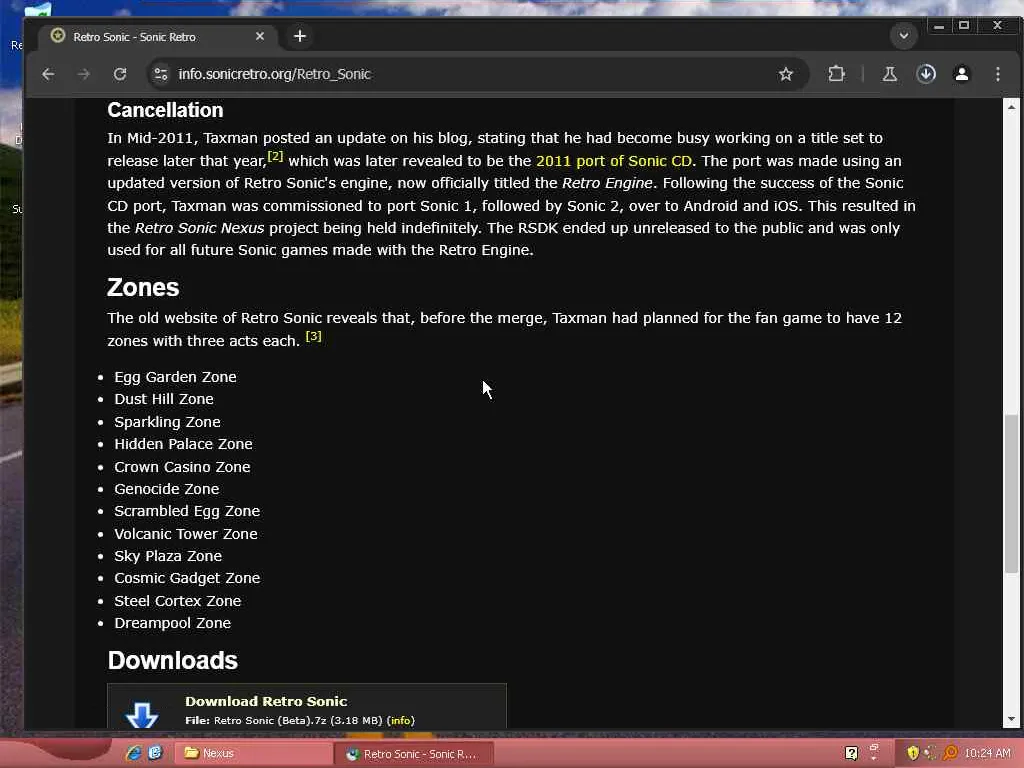This screenshot has width=1024, height=768.
Task: Click Egg Garden Zone list item
Action: [x=175, y=377]
